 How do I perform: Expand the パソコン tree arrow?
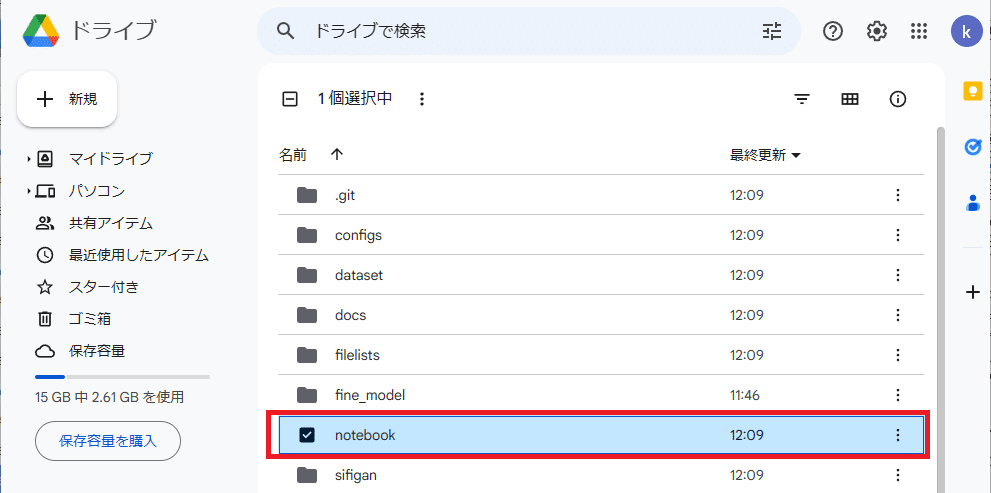click(29, 191)
